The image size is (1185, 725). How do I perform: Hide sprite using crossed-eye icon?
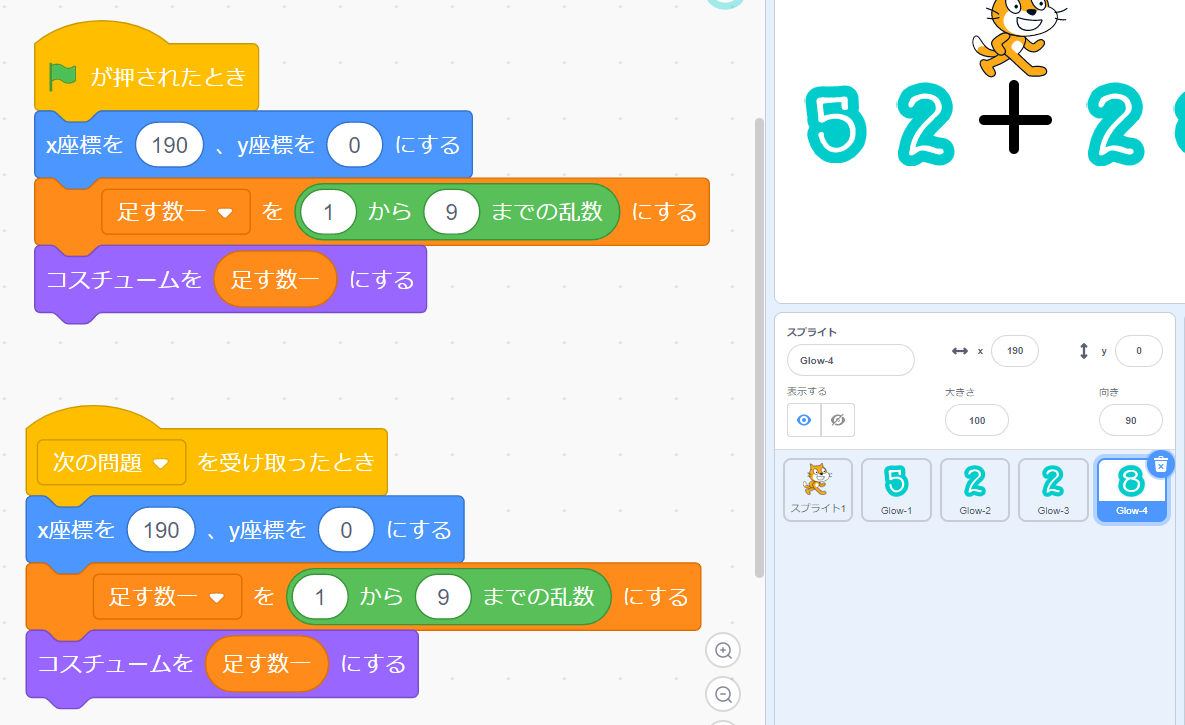[x=838, y=420]
